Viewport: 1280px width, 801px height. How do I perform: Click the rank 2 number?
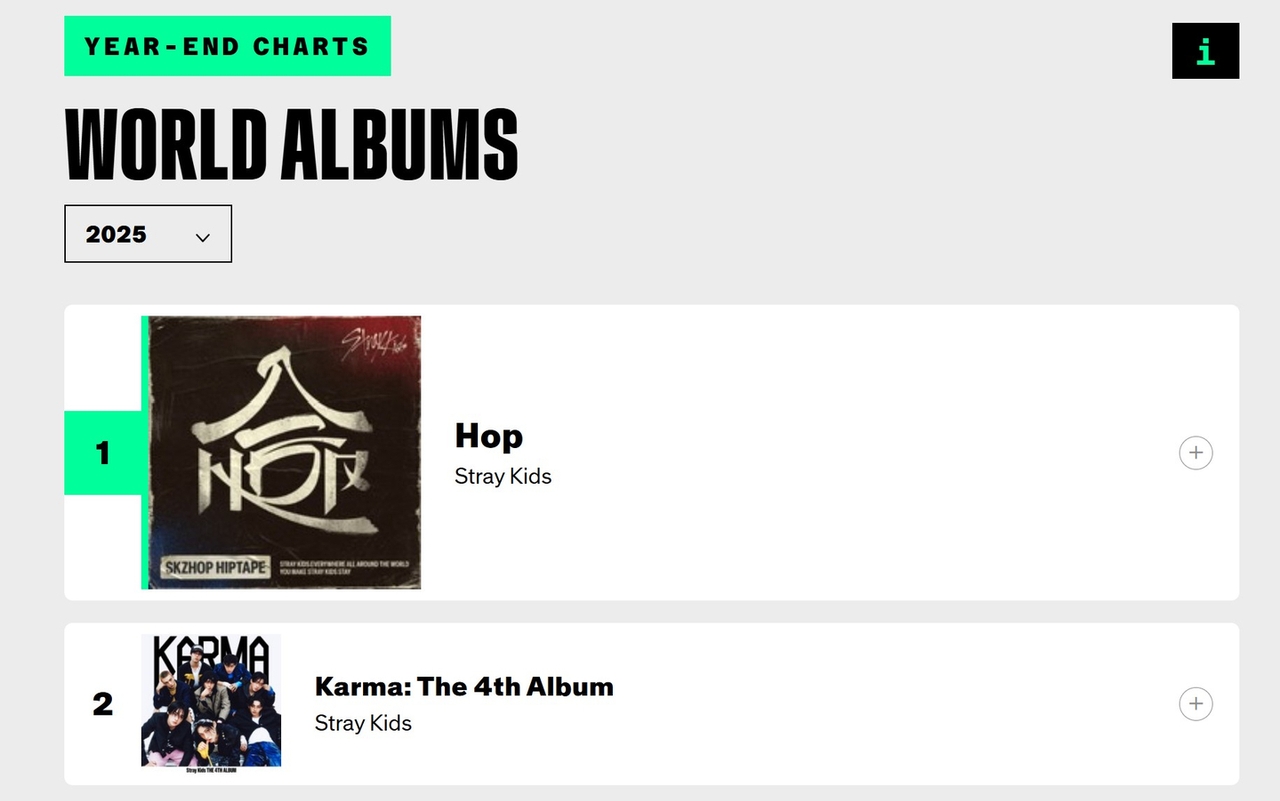[x=102, y=704]
